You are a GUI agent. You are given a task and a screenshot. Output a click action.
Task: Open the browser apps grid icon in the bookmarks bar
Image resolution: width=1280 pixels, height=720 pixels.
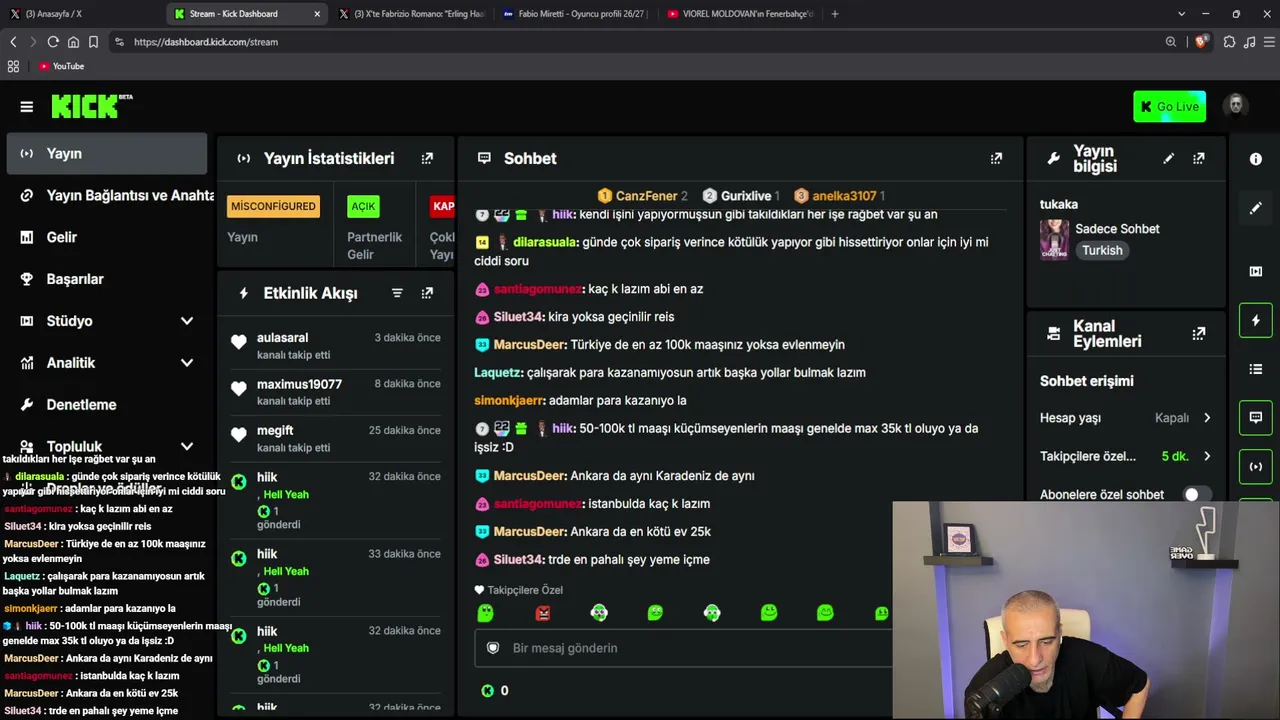click(x=13, y=66)
